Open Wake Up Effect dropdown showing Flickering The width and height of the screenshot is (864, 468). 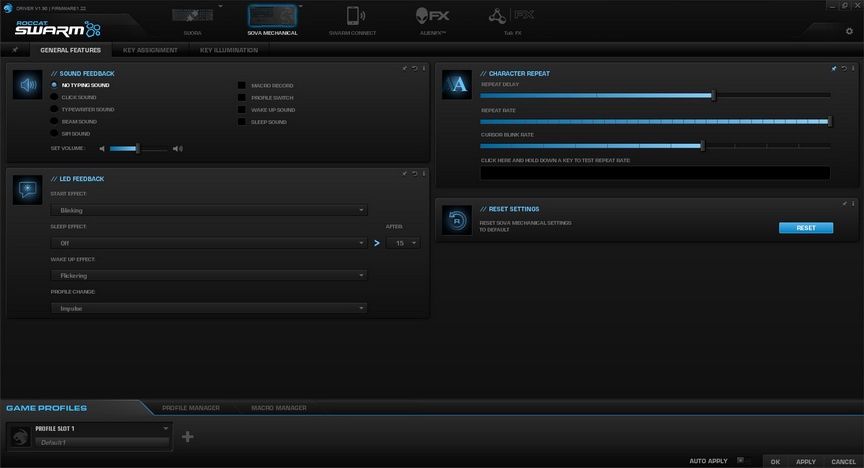pyautogui.click(x=209, y=276)
